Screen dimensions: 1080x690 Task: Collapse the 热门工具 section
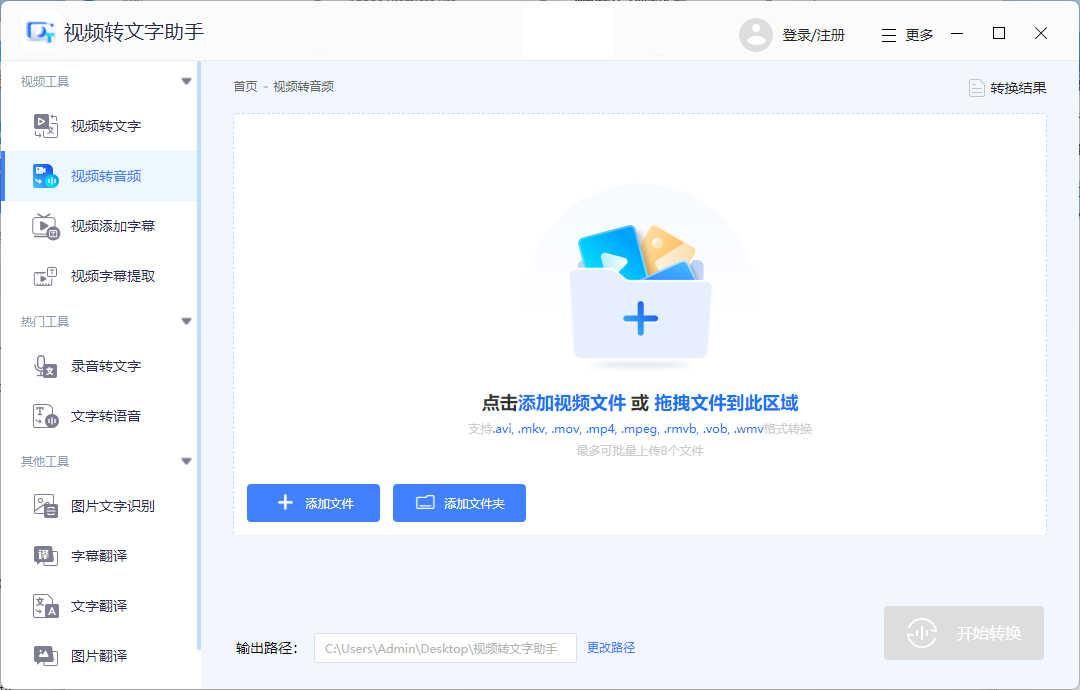pos(186,321)
